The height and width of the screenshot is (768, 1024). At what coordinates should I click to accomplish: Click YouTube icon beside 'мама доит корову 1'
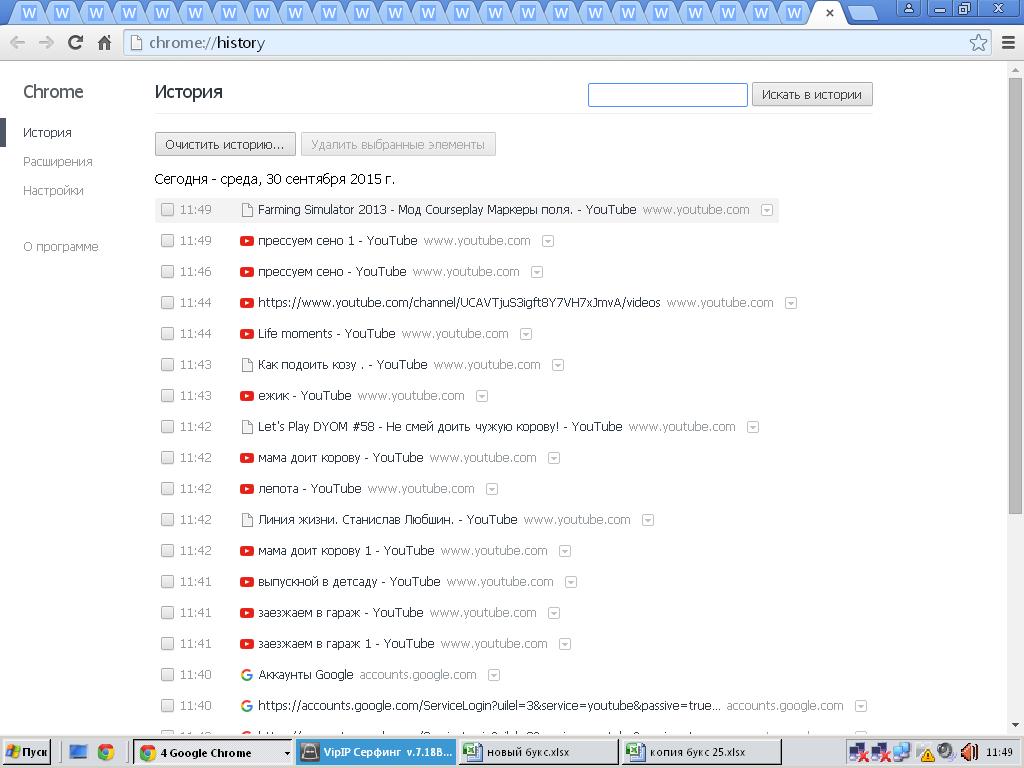[x=246, y=551]
